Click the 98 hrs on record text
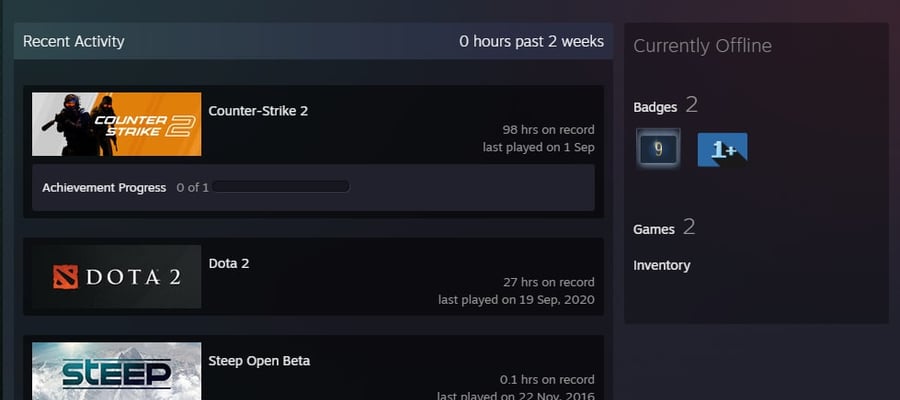The image size is (900, 400). click(549, 130)
